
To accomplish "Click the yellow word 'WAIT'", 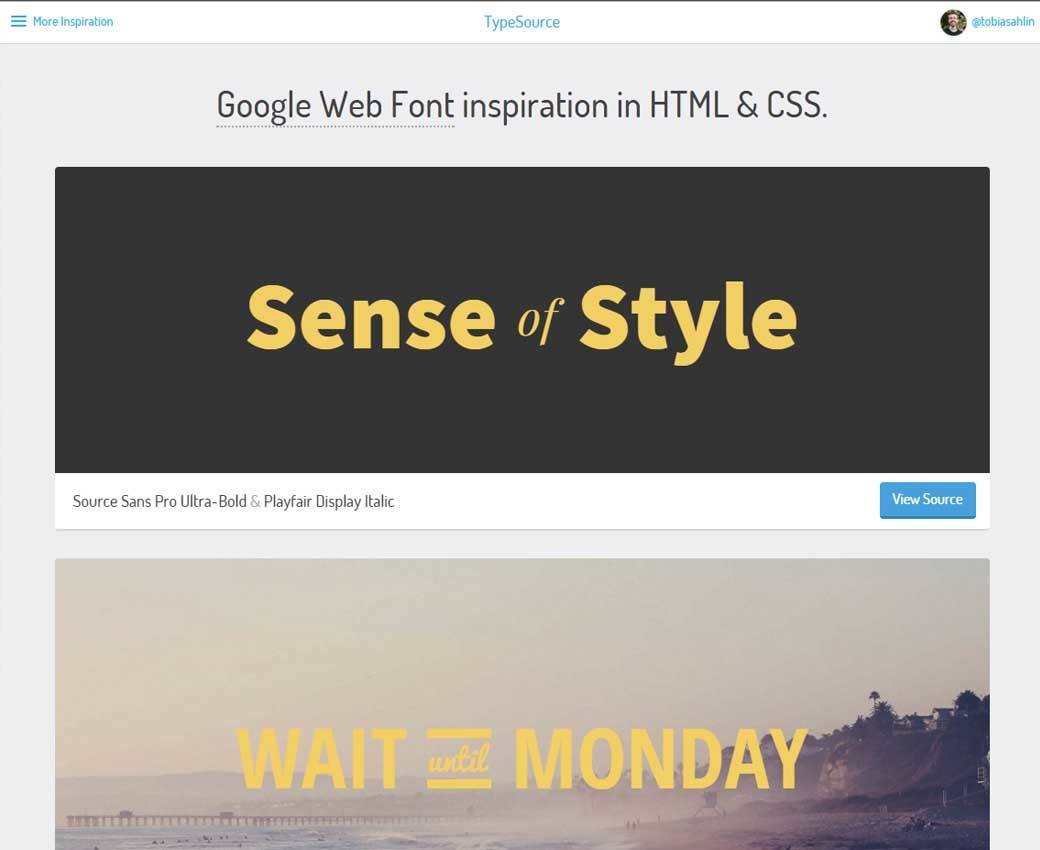I will (x=321, y=760).
